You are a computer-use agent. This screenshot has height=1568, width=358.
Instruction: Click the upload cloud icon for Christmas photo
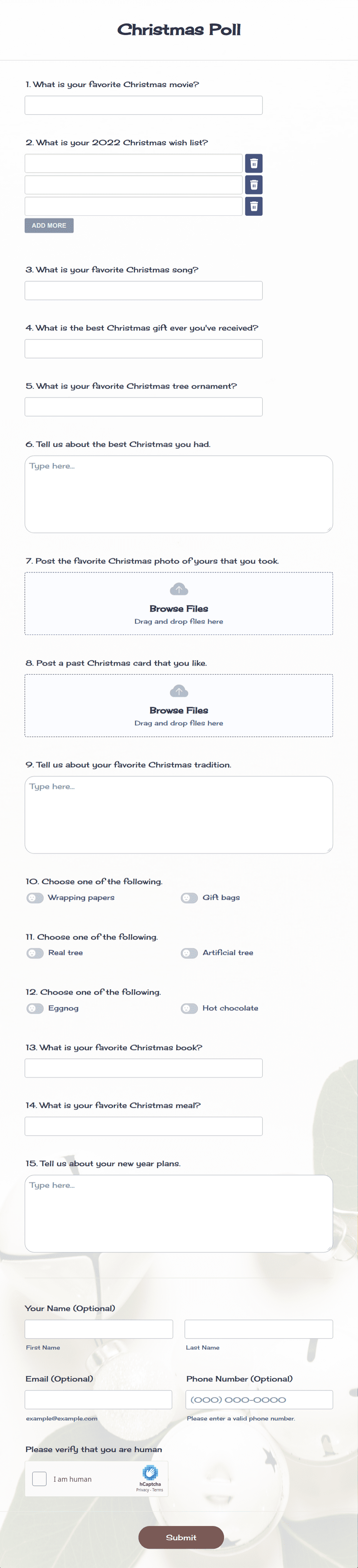179,588
